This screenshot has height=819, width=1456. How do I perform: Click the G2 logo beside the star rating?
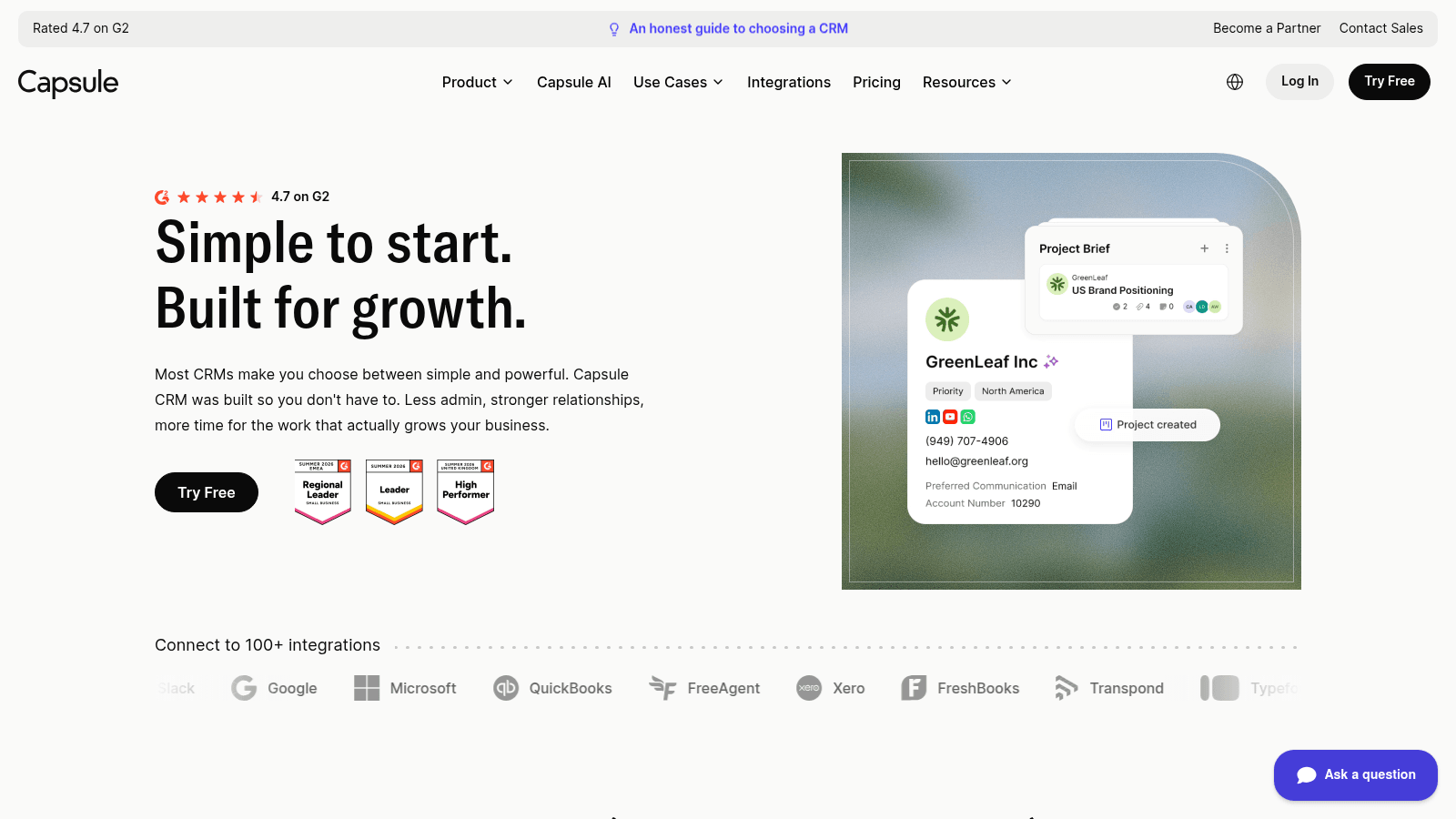pos(162,197)
